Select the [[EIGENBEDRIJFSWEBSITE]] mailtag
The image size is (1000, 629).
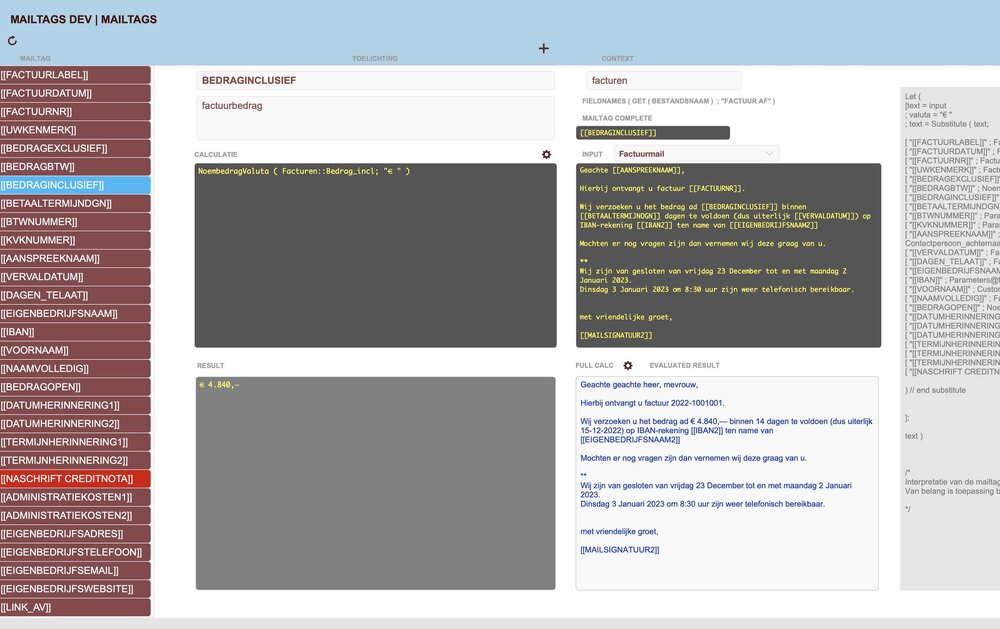pos(75,589)
